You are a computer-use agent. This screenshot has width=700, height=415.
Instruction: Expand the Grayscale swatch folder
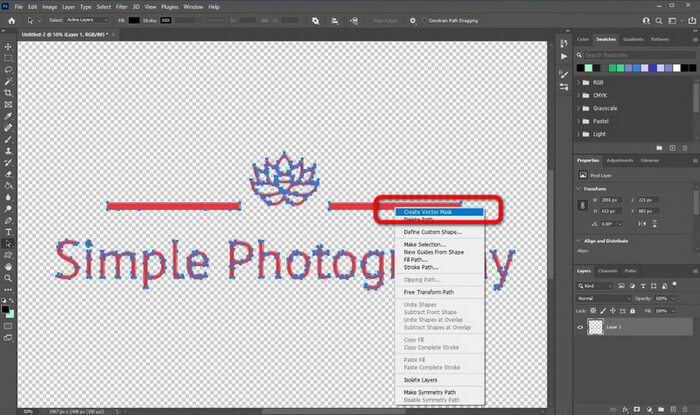coord(579,108)
